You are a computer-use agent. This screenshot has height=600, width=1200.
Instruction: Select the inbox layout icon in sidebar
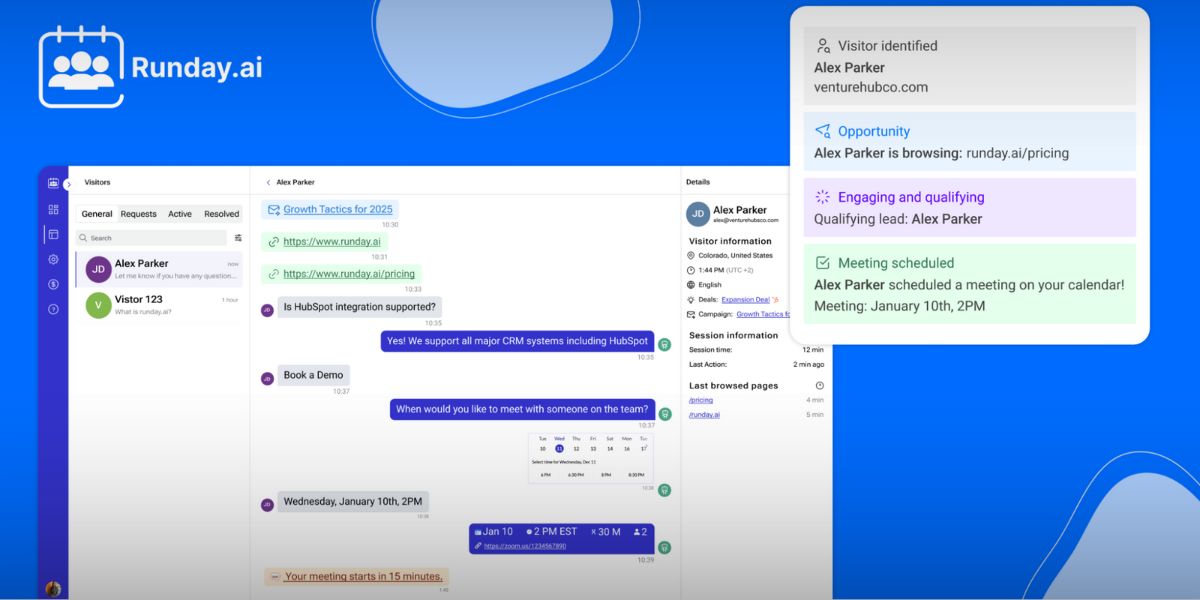click(x=53, y=234)
